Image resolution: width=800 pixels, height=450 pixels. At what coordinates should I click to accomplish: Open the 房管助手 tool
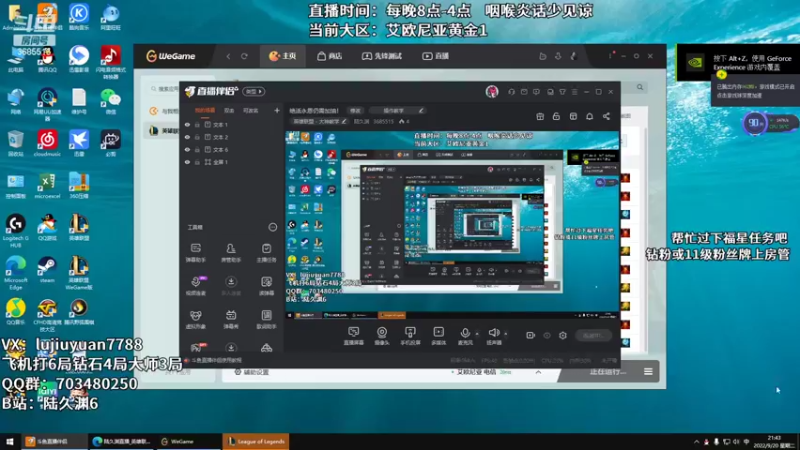click(231, 253)
